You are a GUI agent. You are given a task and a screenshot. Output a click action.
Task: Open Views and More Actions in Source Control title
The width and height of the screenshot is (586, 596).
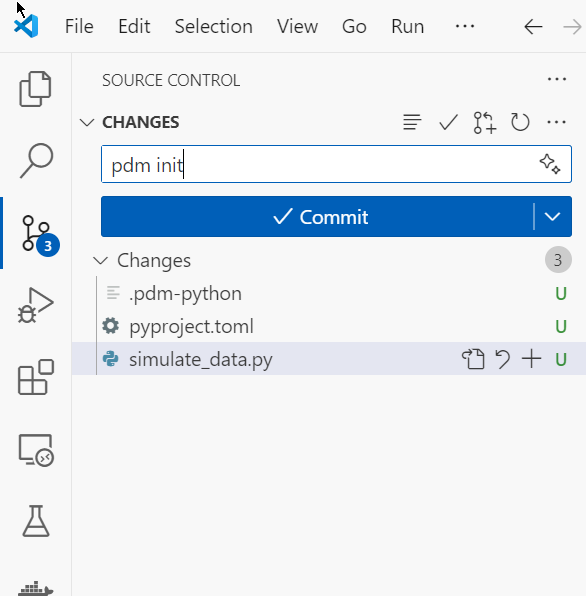pos(557,79)
